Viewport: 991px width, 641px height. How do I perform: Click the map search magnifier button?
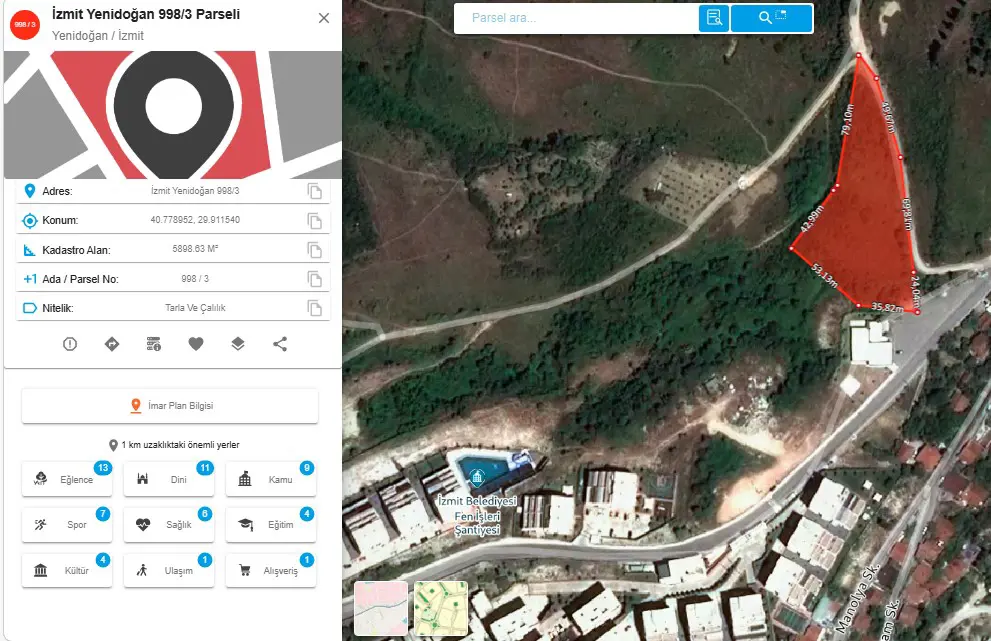click(772, 18)
